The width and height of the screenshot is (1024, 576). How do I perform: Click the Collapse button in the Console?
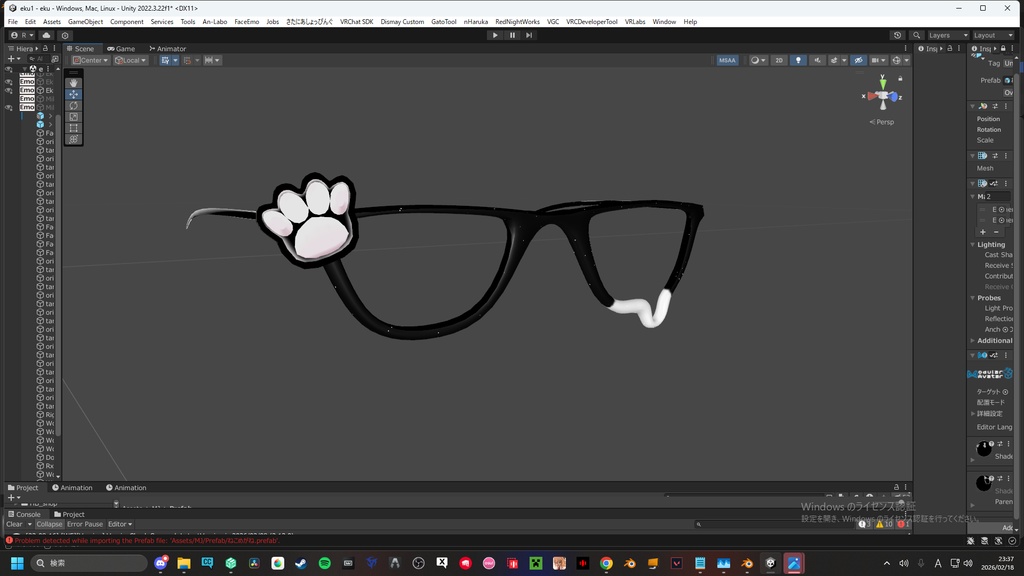(49, 524)
